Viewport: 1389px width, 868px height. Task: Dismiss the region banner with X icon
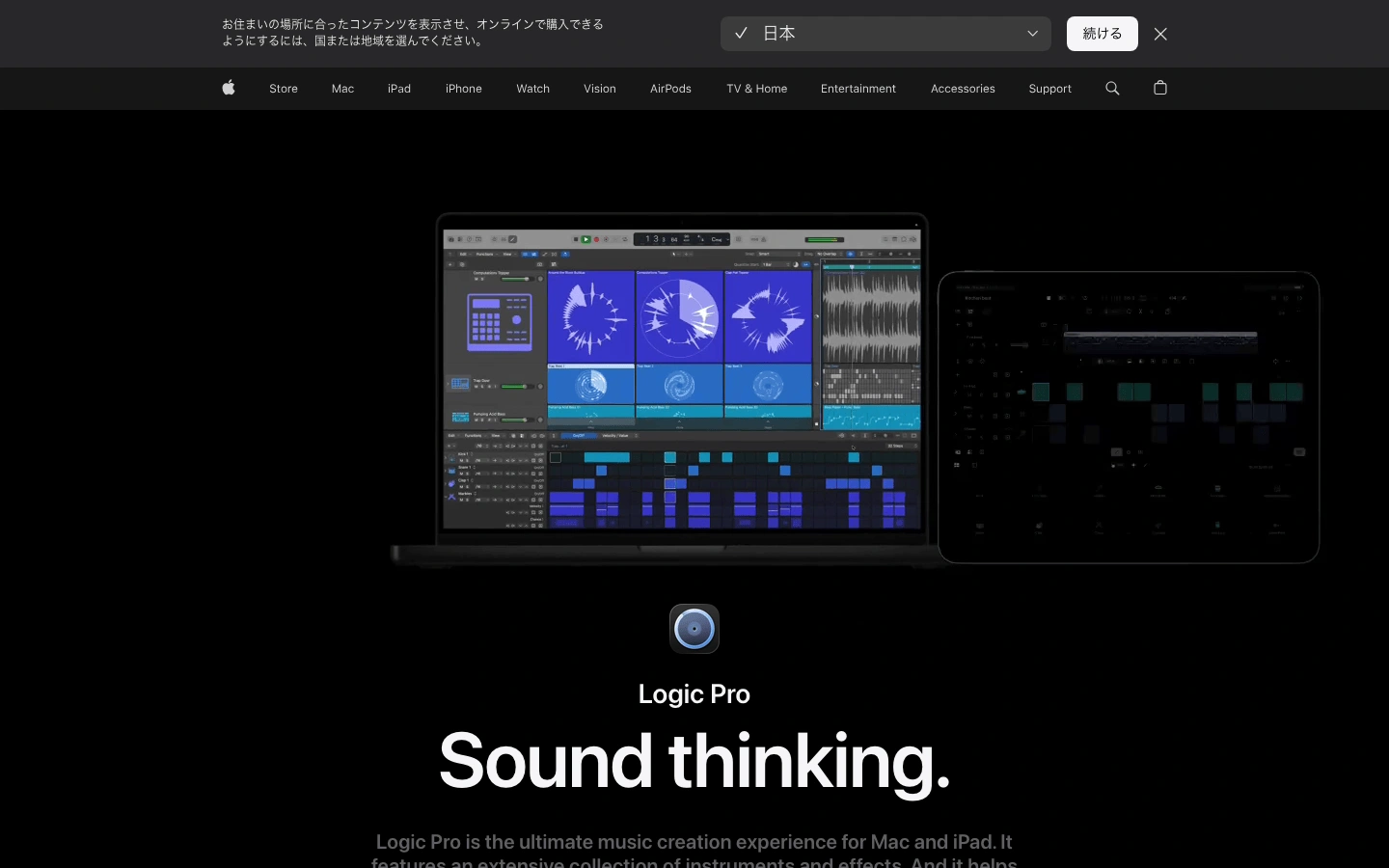click(x=1160, y=34)
